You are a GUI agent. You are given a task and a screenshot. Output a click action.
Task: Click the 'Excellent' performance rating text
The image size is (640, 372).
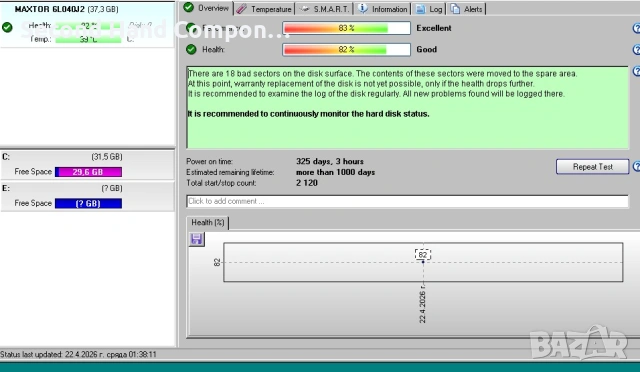pos(433,28)
